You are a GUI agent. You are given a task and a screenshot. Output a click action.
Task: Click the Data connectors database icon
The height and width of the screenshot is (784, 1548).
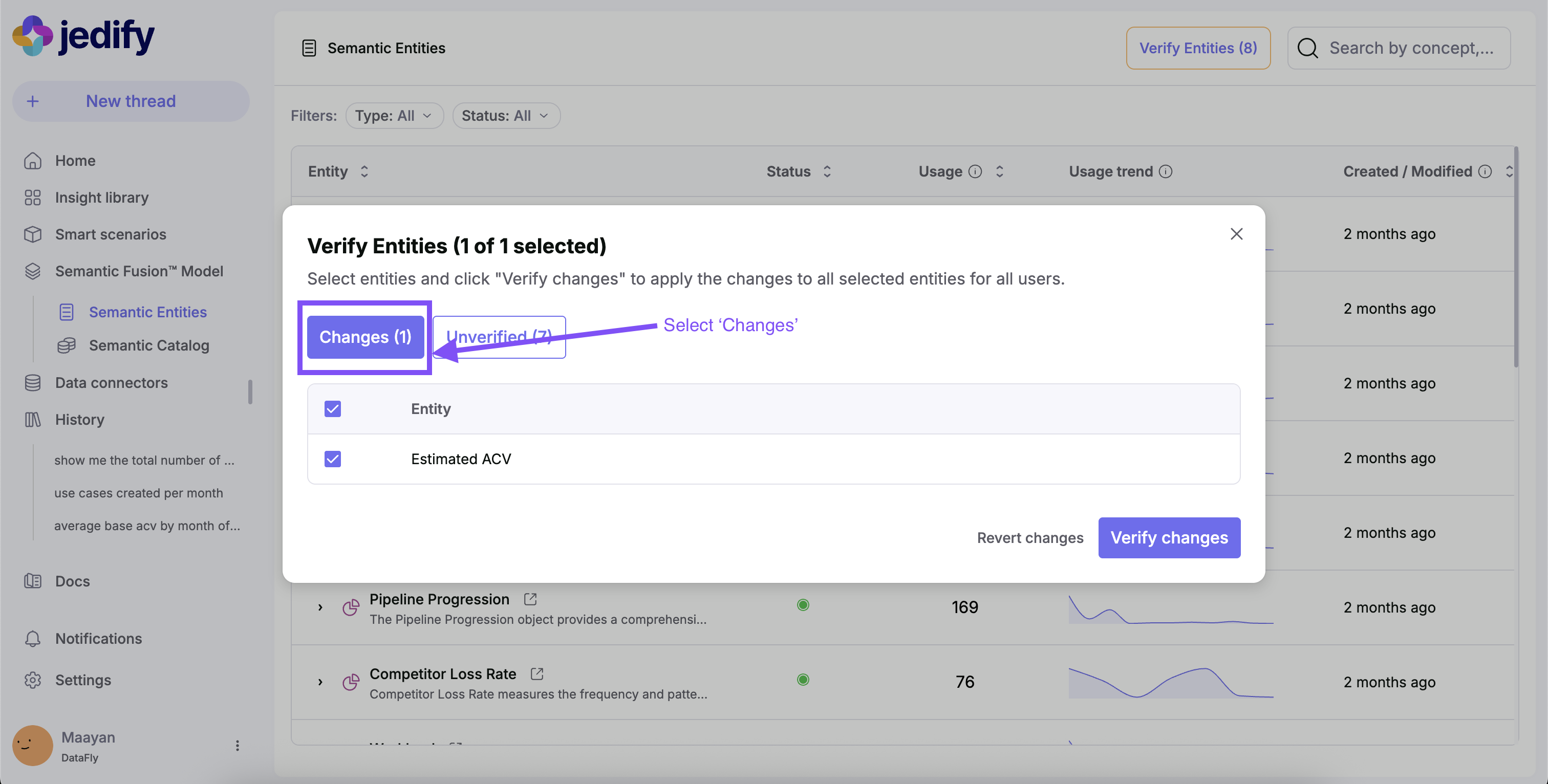click(x=32, y=383)
